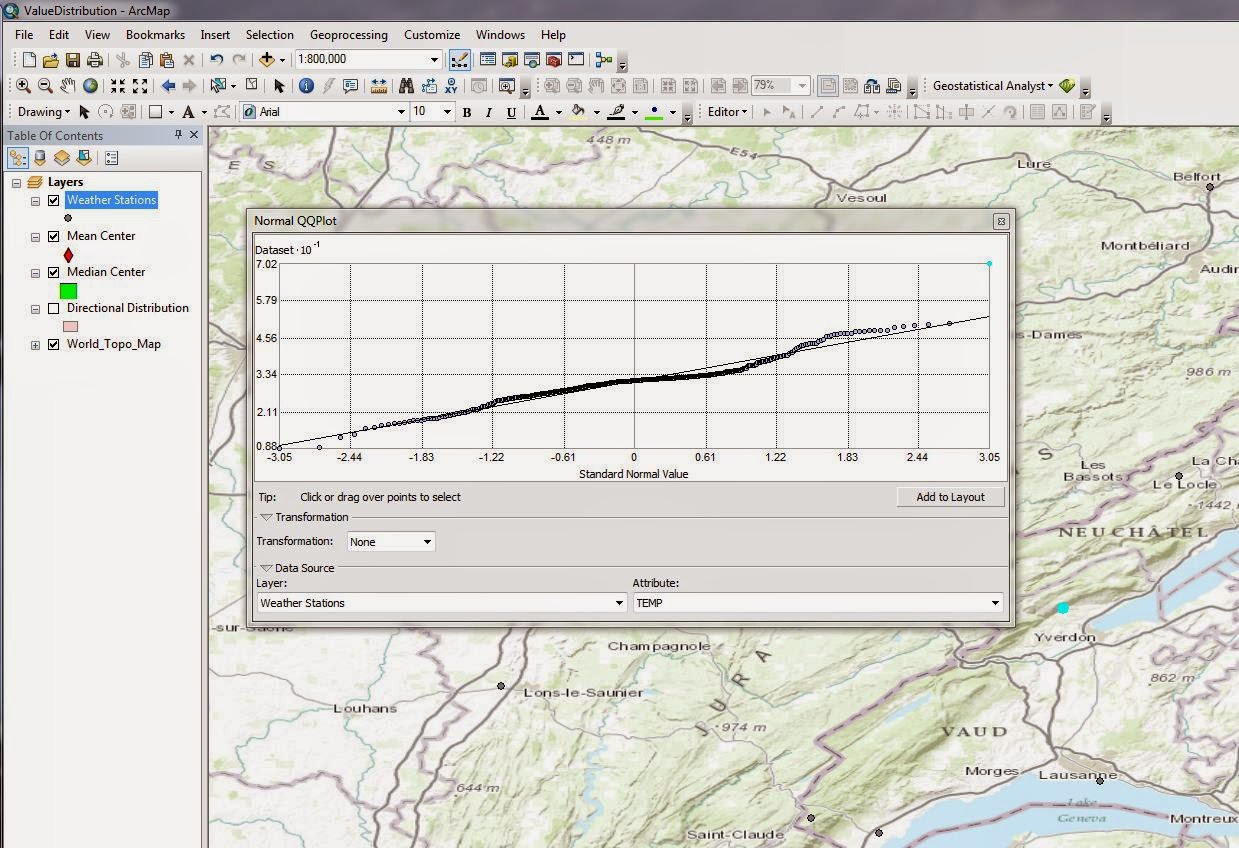Open the Go To XY tool
Image resolution: width=1239 pixels, height=848 pixels.
[x=453, y=86]
